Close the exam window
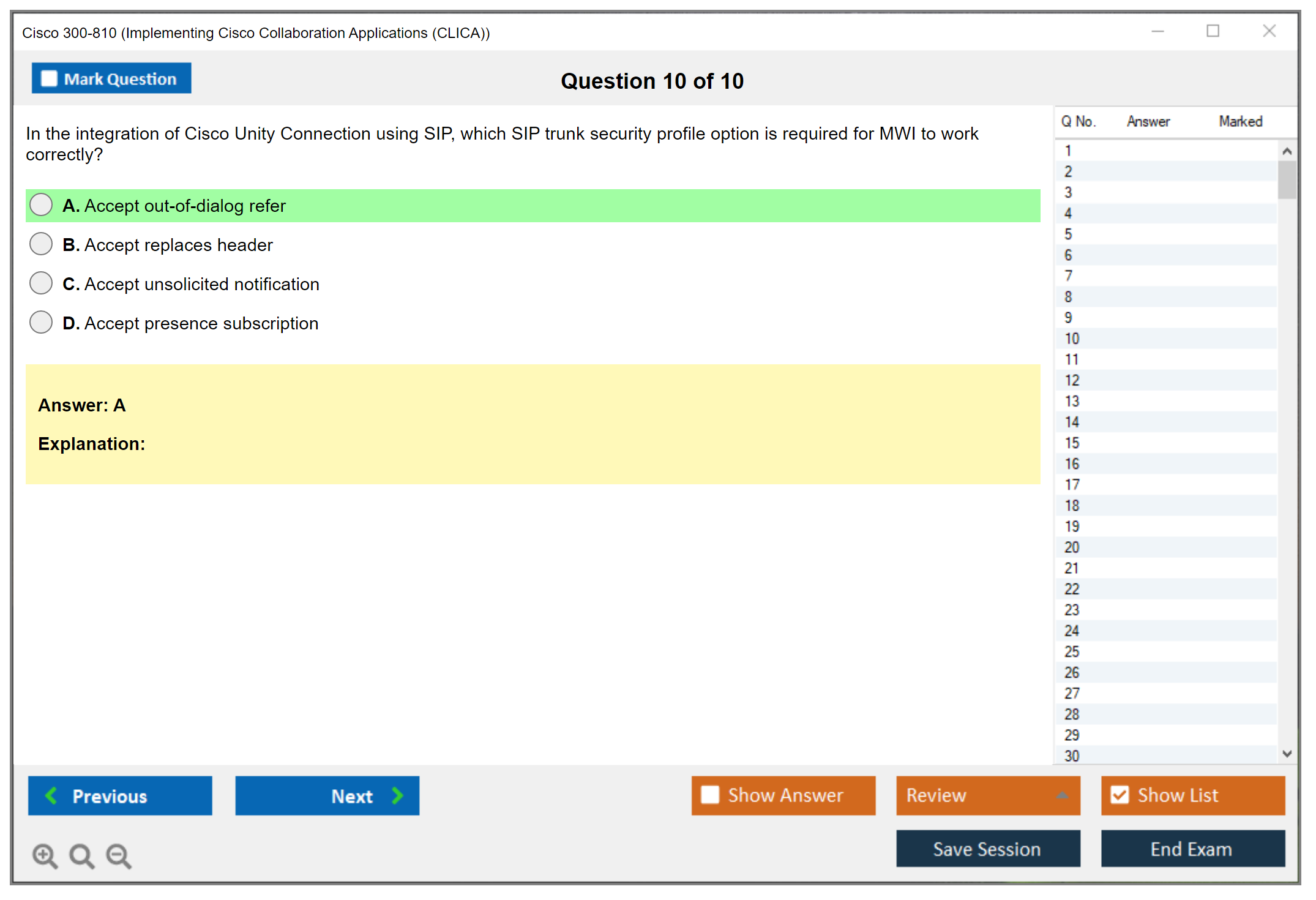 (1269, 31)
